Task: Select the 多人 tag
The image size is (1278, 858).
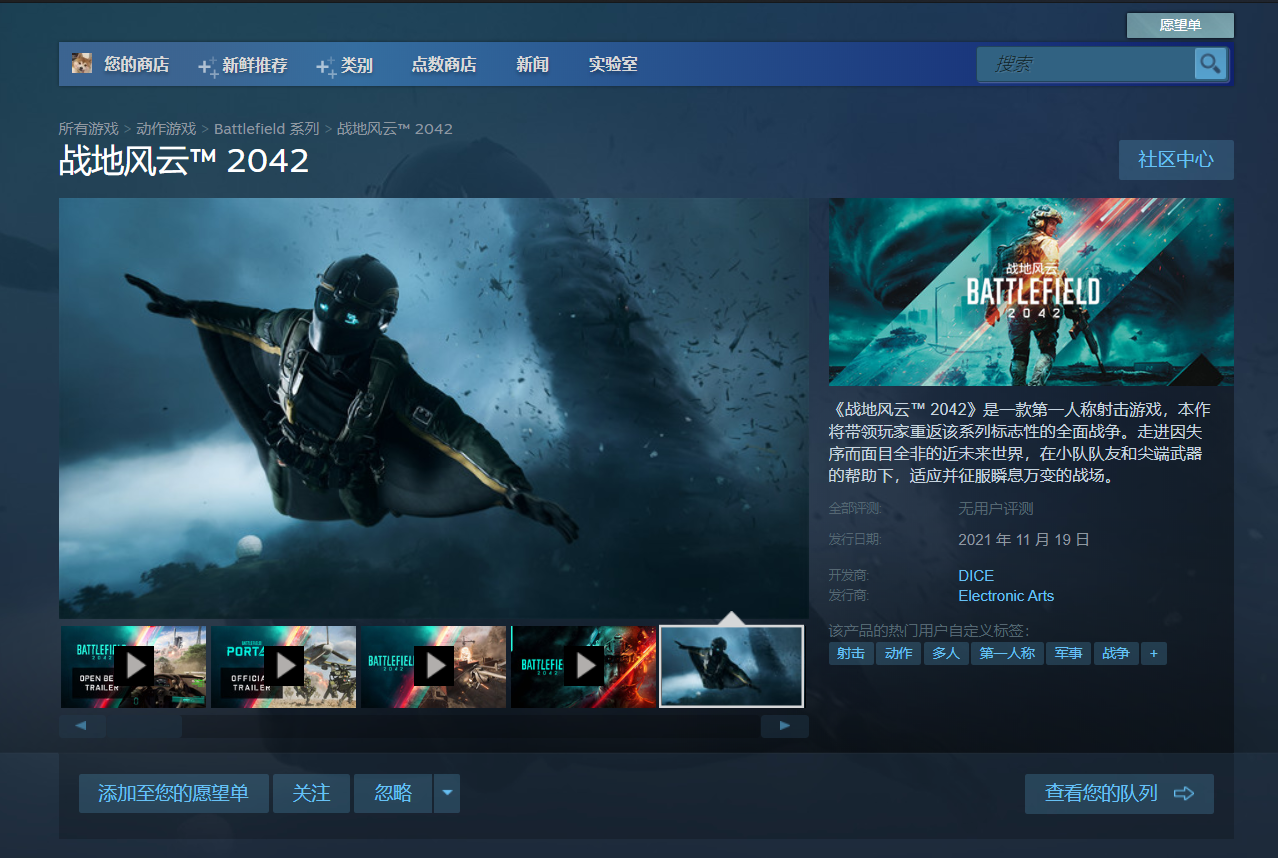Action: pyautogui.click(x=946, y=654)
